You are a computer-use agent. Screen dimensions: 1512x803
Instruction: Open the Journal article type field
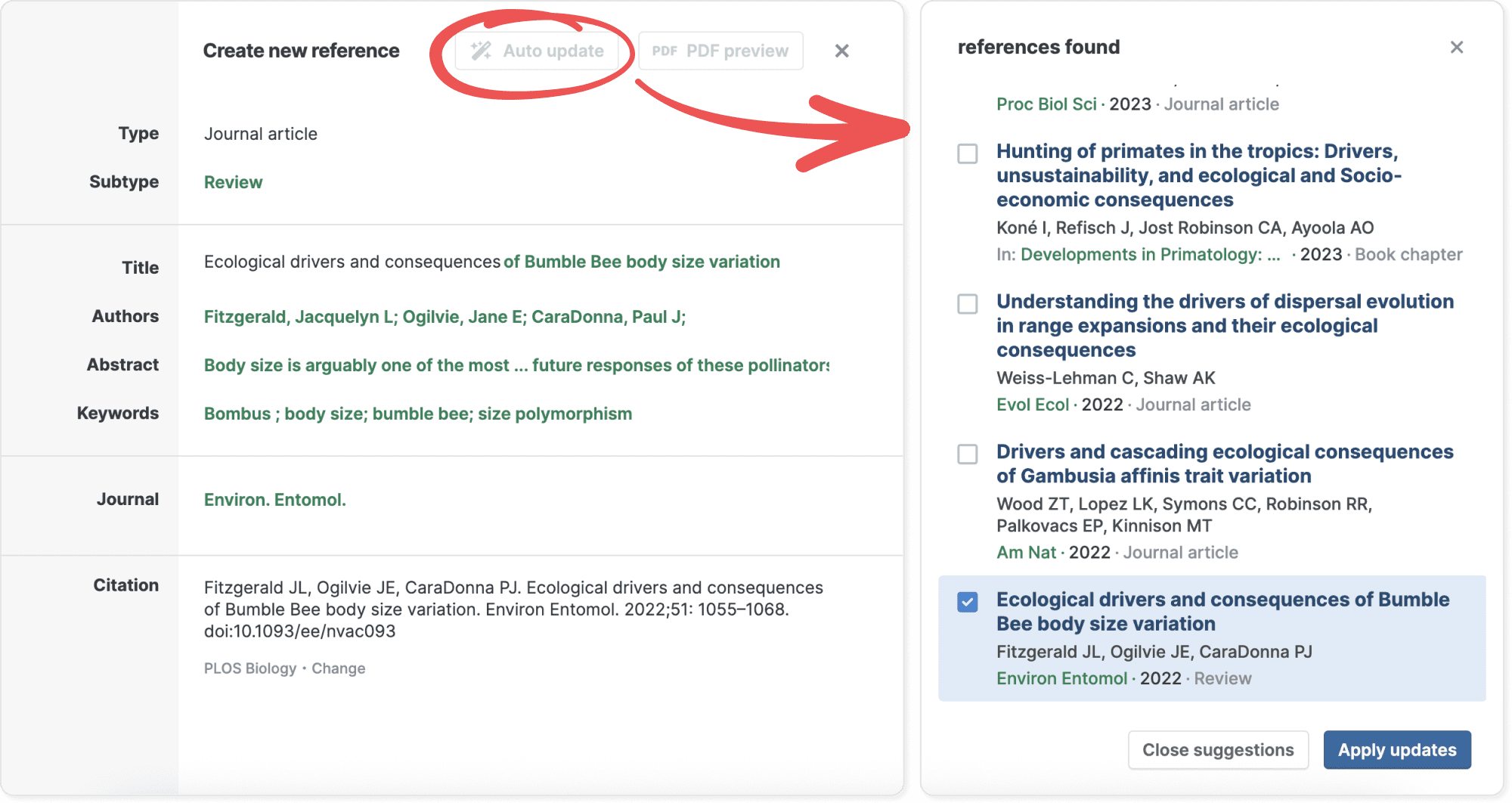point(260,134)
